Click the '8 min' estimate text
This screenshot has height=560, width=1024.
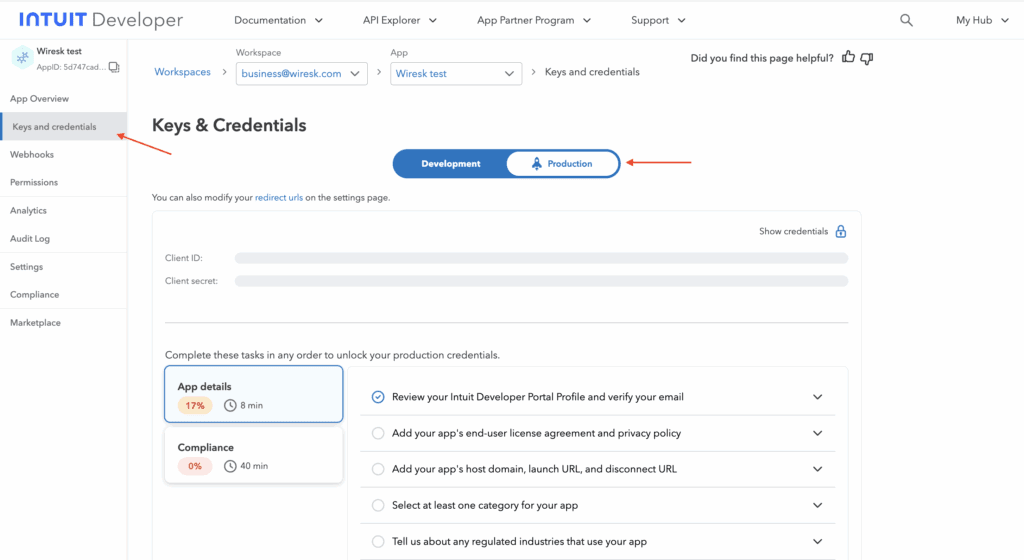click(x=251, y=405)
